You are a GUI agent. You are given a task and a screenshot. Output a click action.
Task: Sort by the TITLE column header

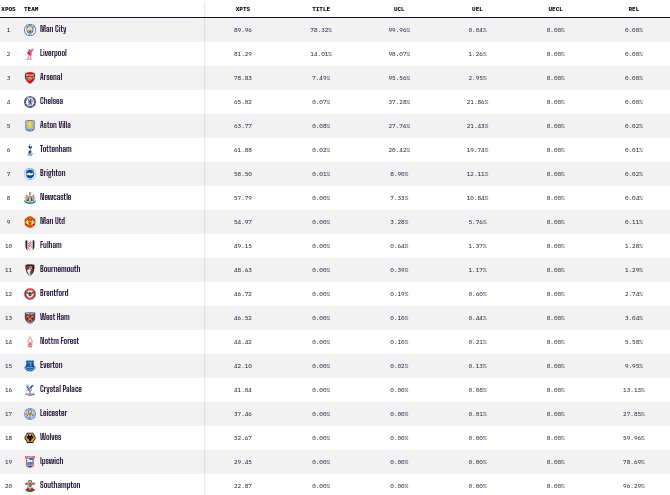tap(321, 9)
